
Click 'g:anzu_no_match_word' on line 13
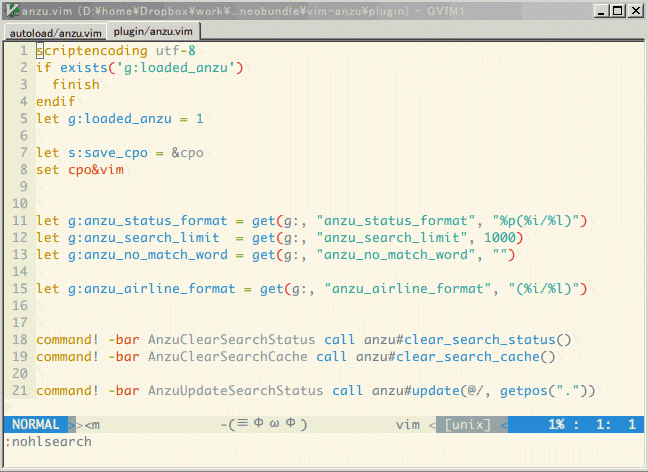tap(148, 255)
